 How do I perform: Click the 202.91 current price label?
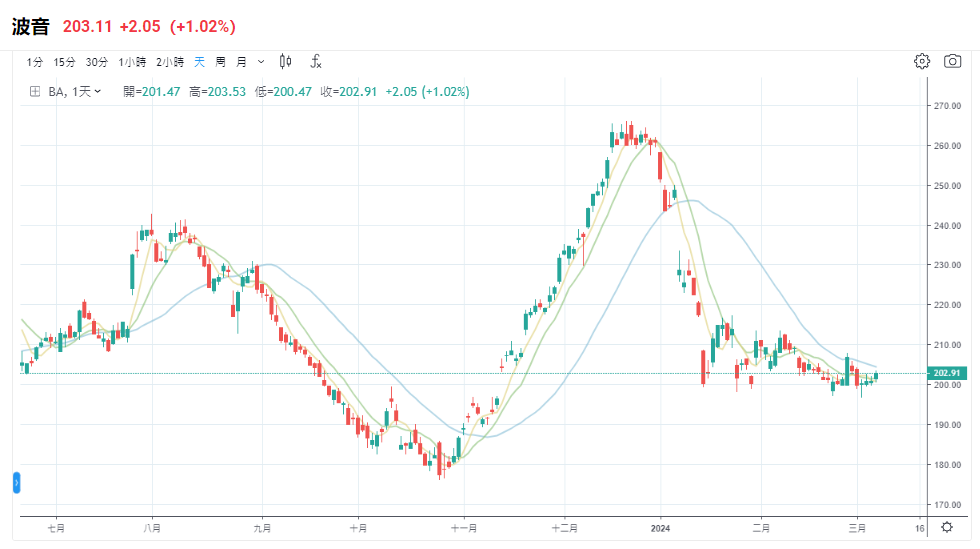click(947, 373)
